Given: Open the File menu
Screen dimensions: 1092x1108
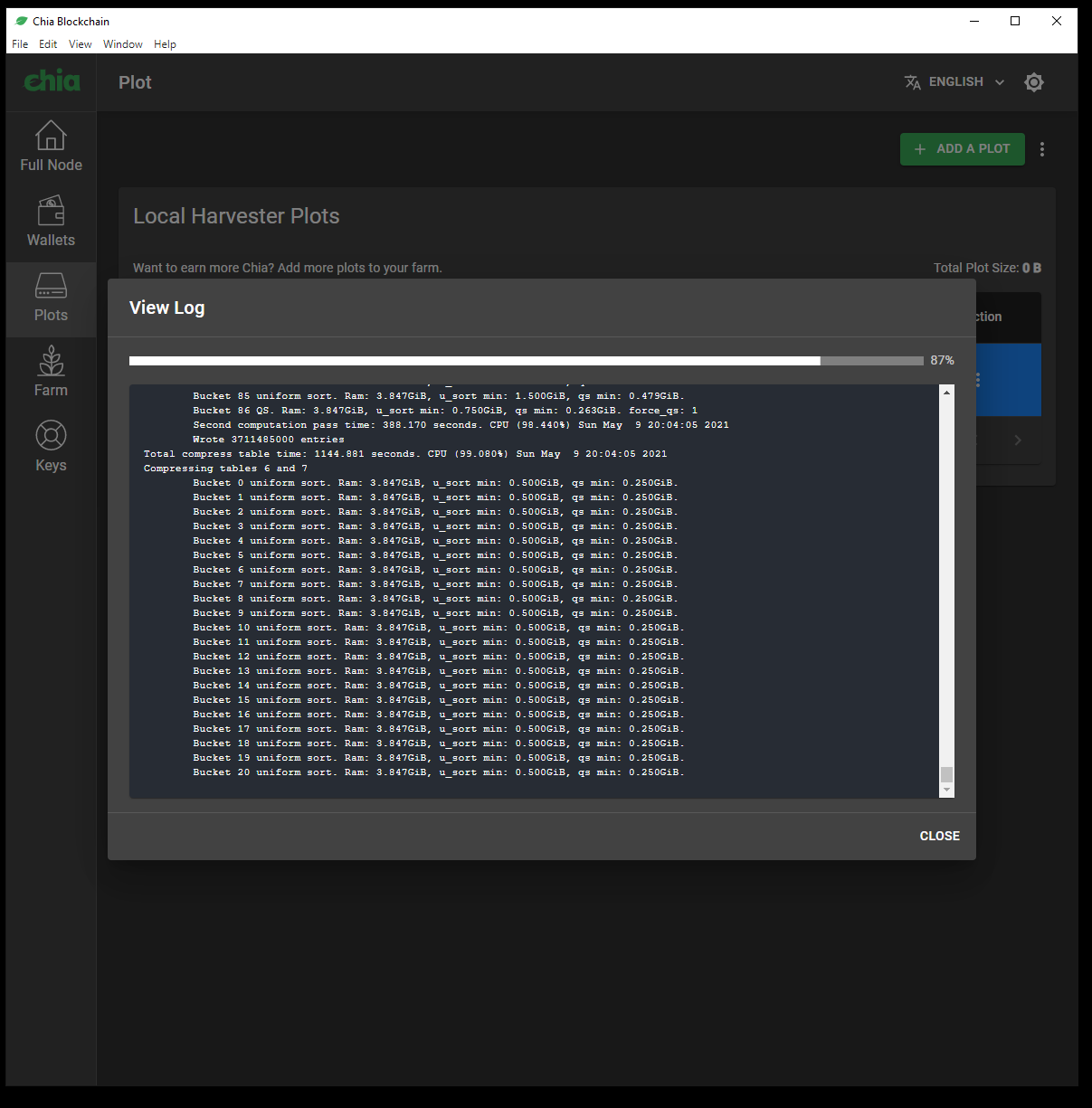Looking at the screenshot, I should (x=19, y=43).
